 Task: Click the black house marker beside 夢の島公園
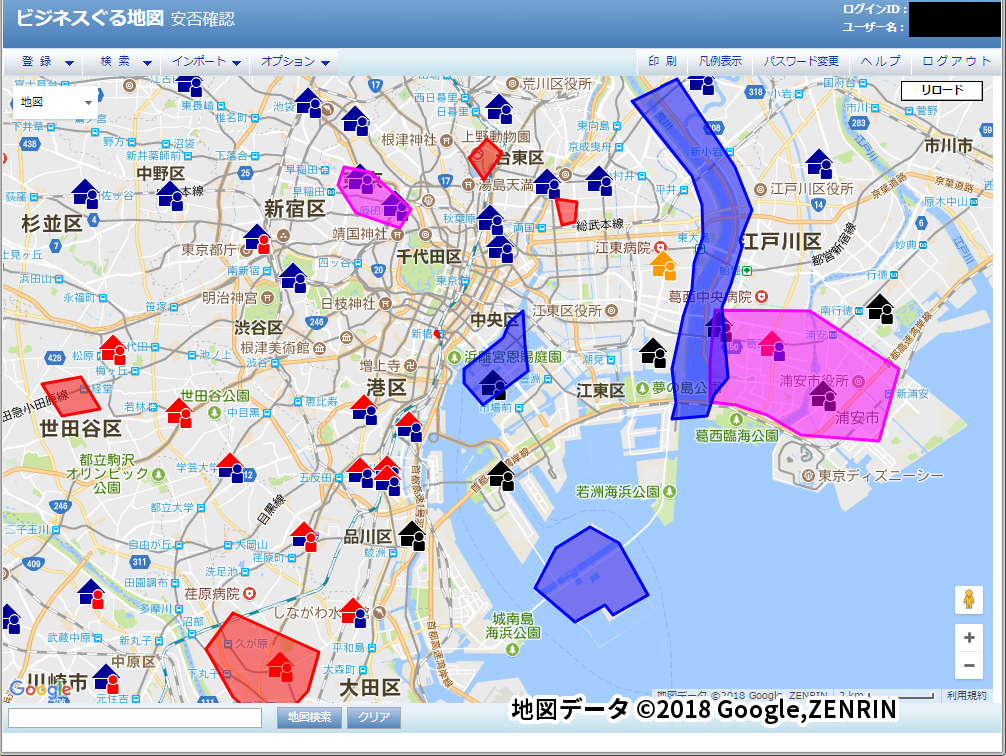coord(653,352)
